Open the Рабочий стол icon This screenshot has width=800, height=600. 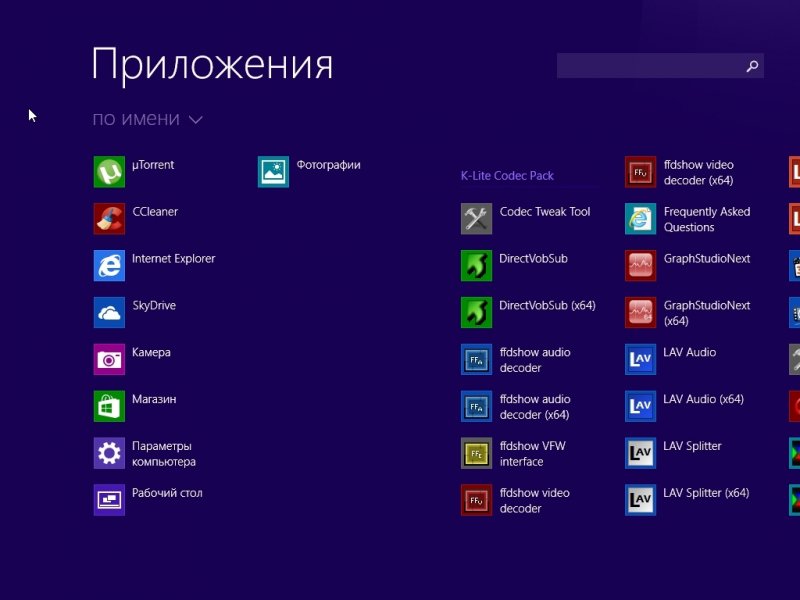tap(109, 500)
